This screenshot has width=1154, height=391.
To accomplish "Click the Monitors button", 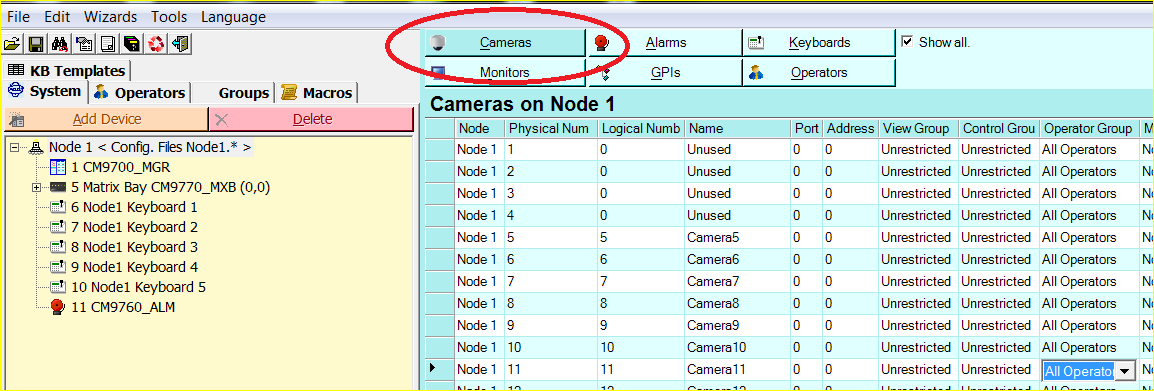I will (x=505, y=73).
